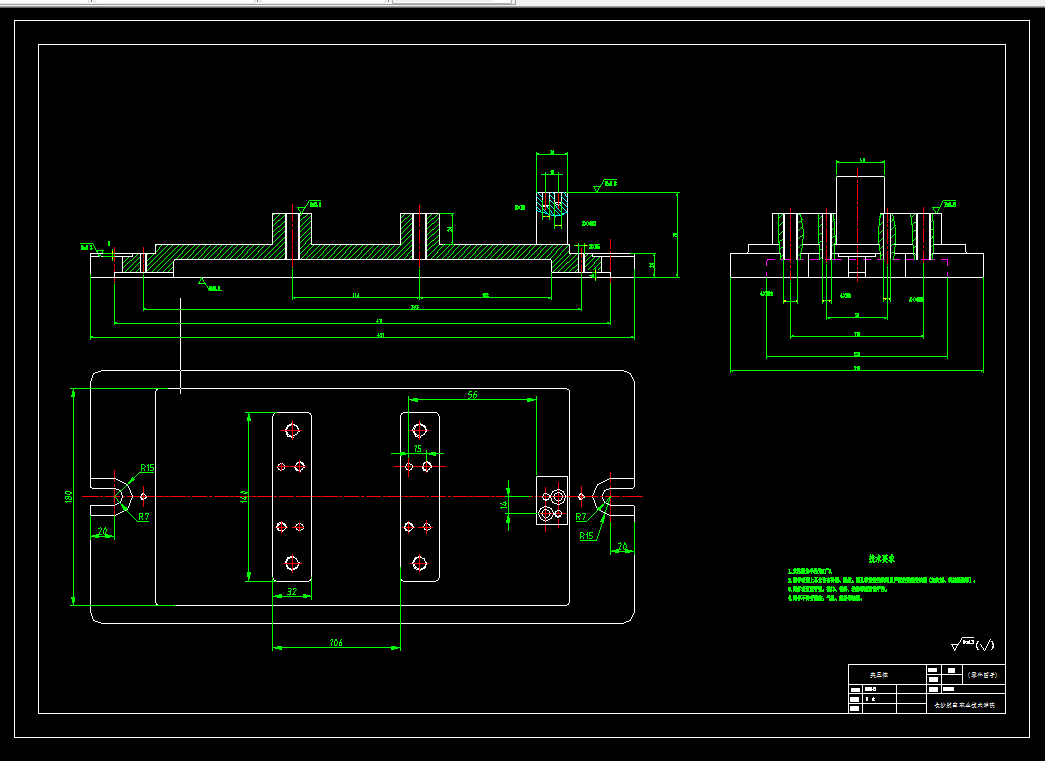Click the "R7" label at the left slot

tap(144, 516)
